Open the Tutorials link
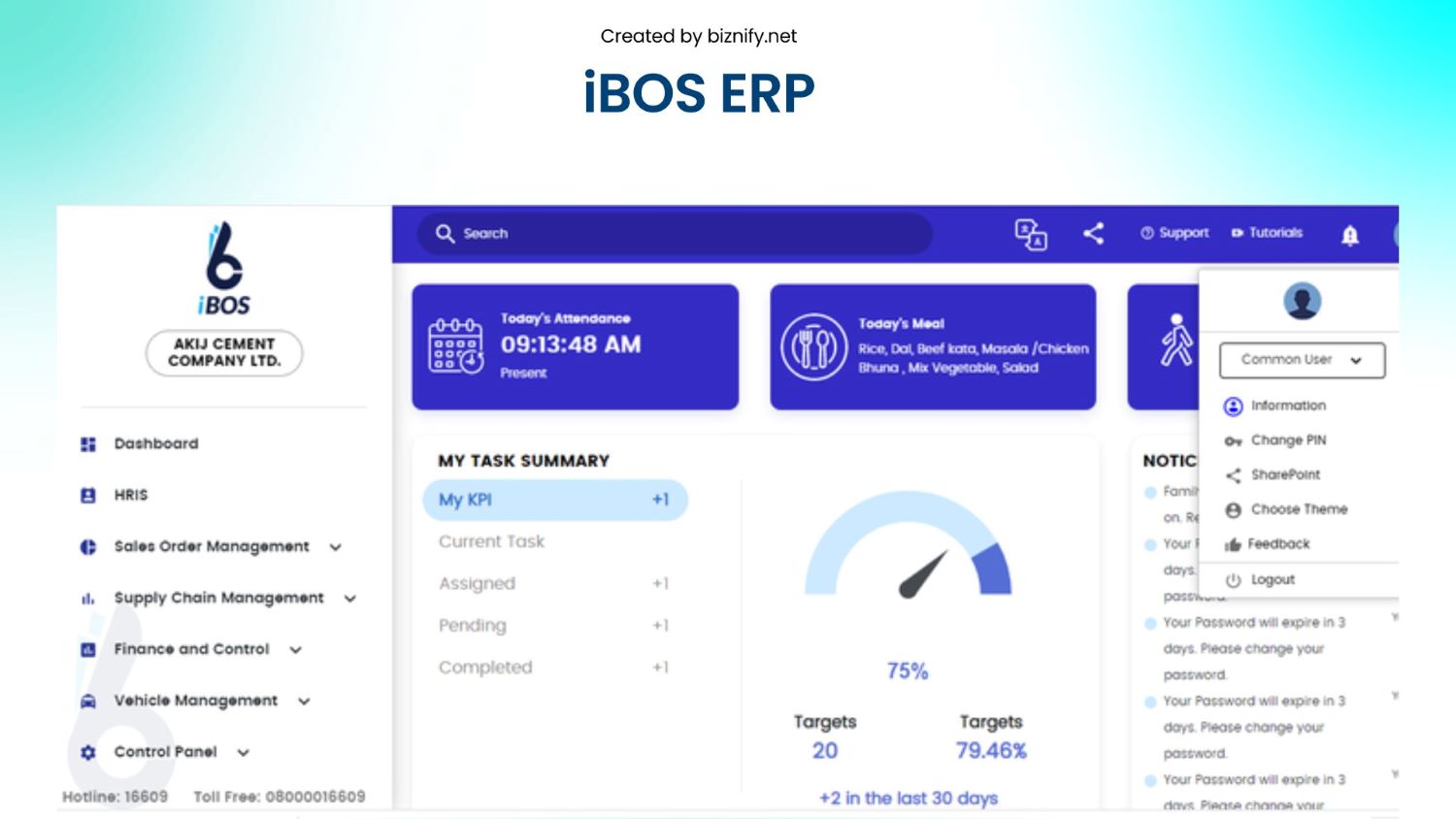Viewport: 1456px width, 819px height. 1267,233
